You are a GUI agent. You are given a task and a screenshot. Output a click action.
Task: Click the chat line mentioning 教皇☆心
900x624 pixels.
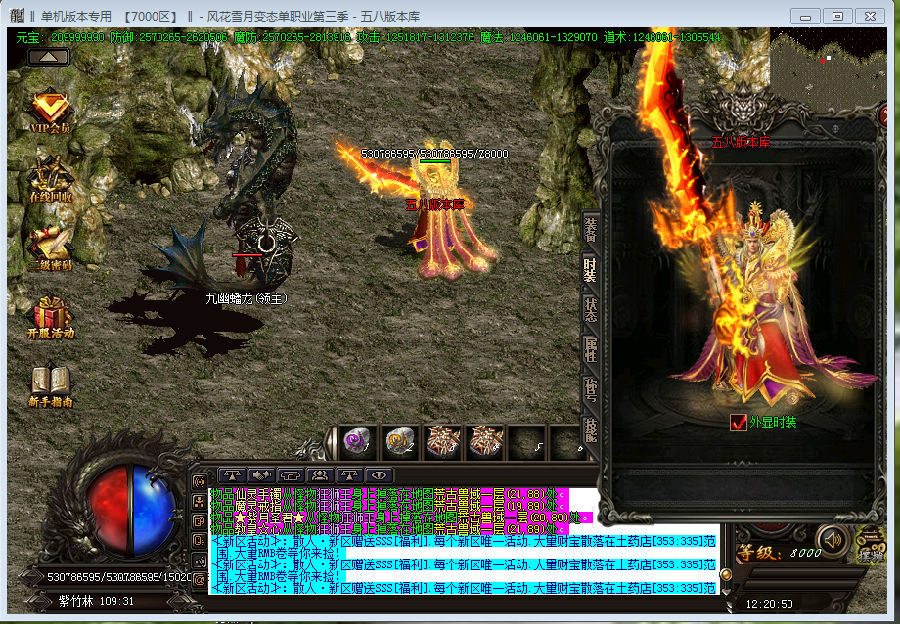point(389,529)
